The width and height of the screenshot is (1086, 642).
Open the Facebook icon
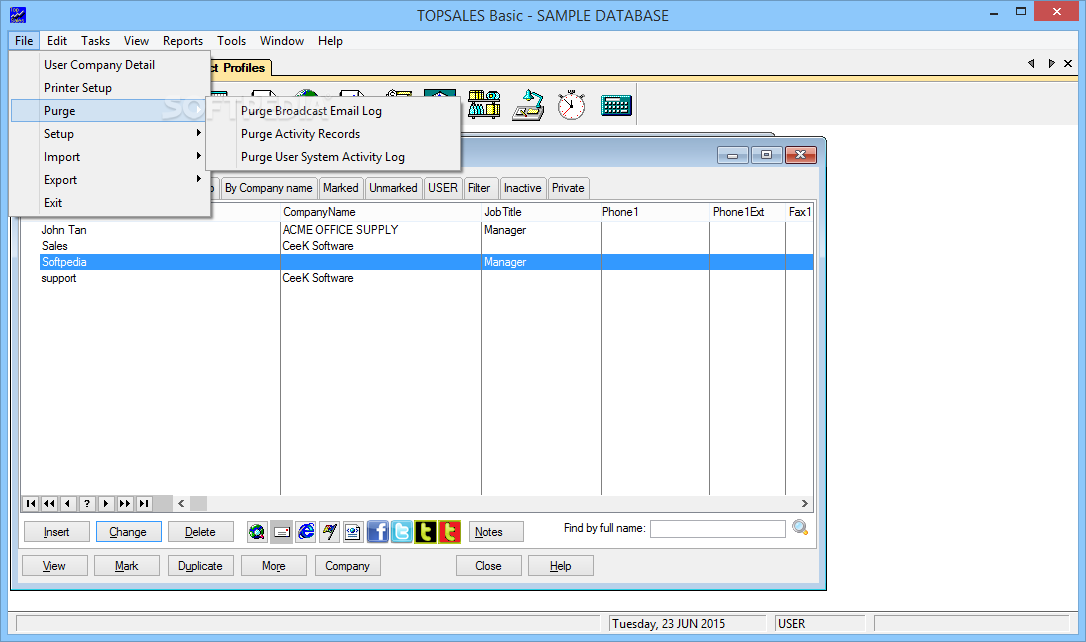point(377,531)
